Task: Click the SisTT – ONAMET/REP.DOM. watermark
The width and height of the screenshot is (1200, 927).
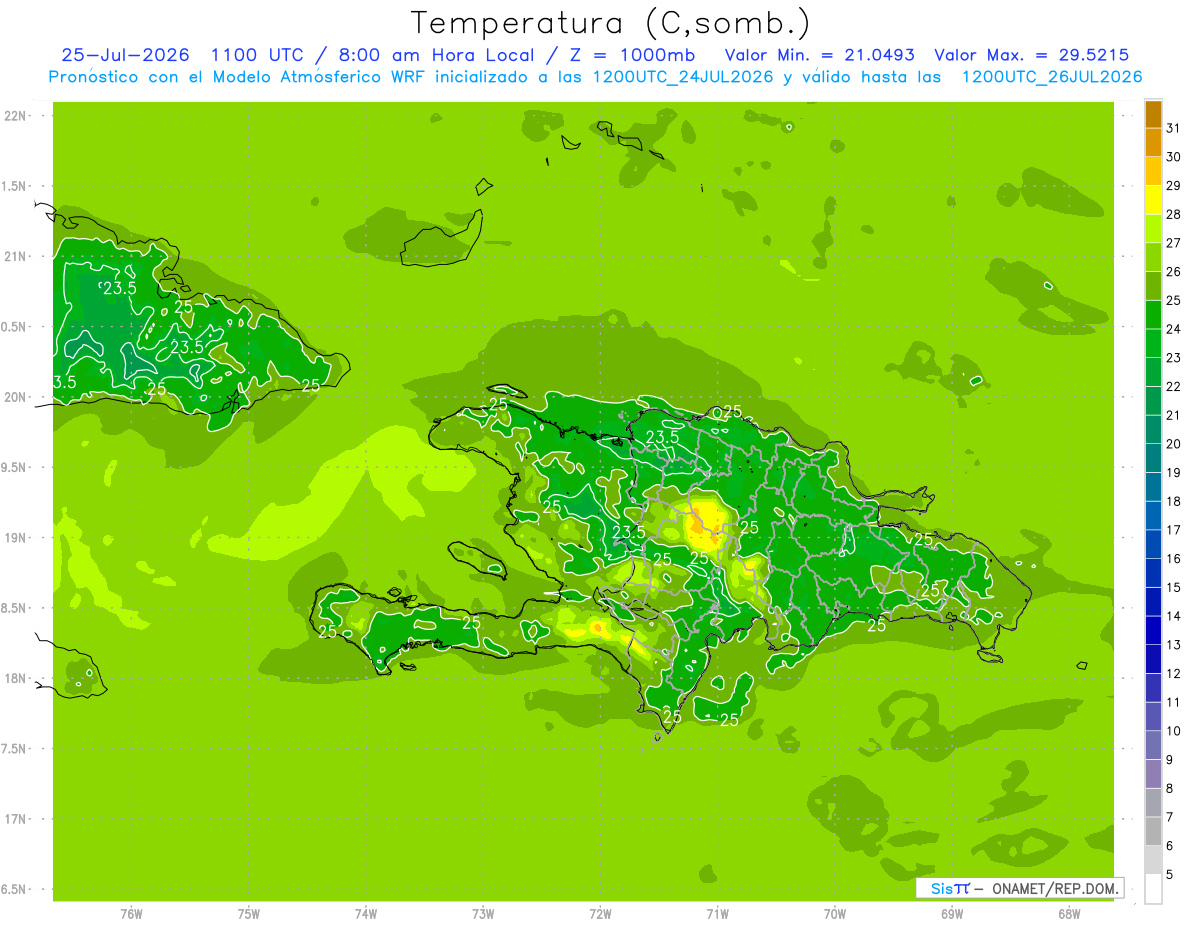Action: tap(1019, 888)
